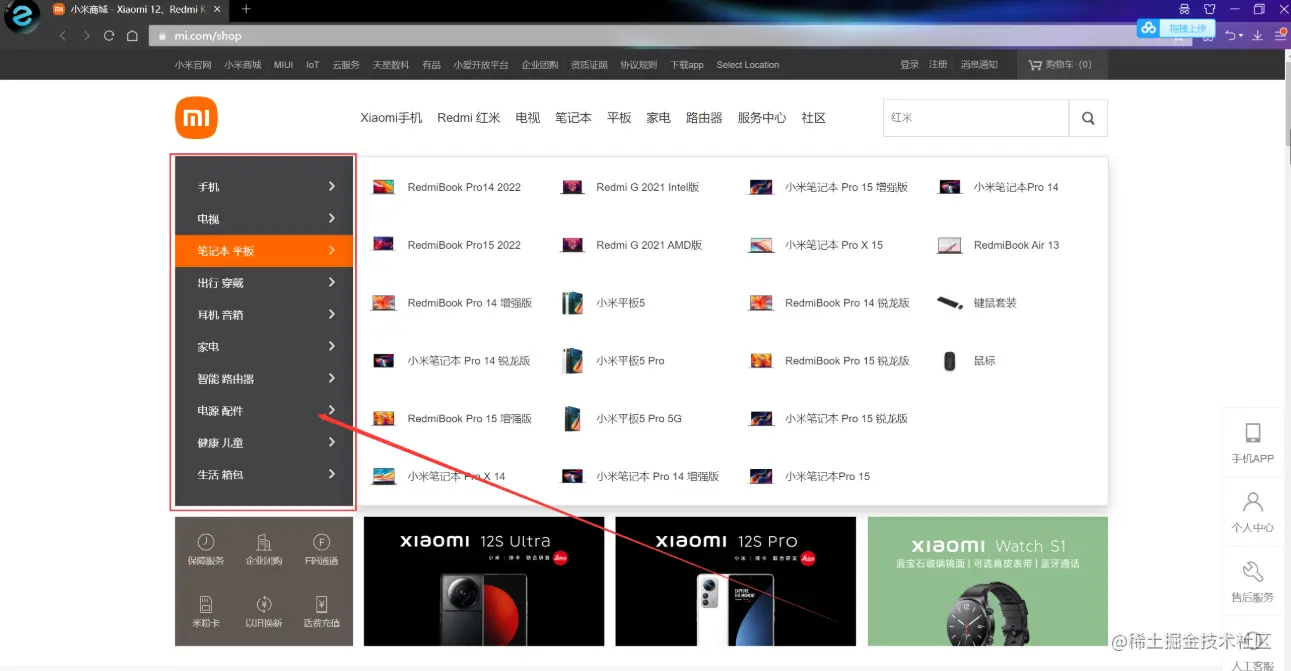Open the 消息通知 link
This screenshot has height=671, width=1291.
click(979, 65)
